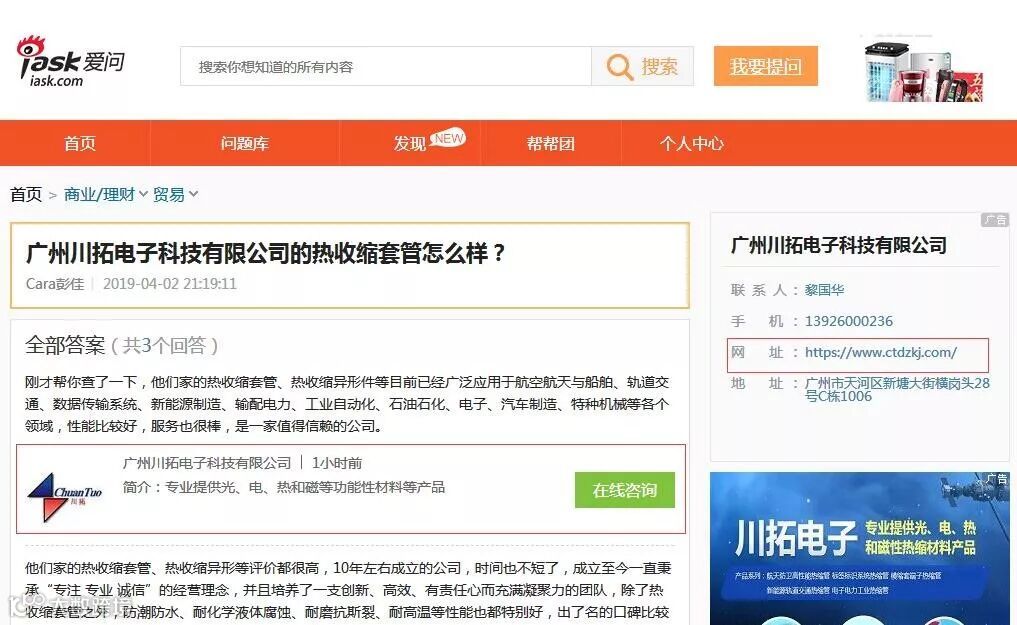Click author name Cara彭佳

click(x=55, y=284)
